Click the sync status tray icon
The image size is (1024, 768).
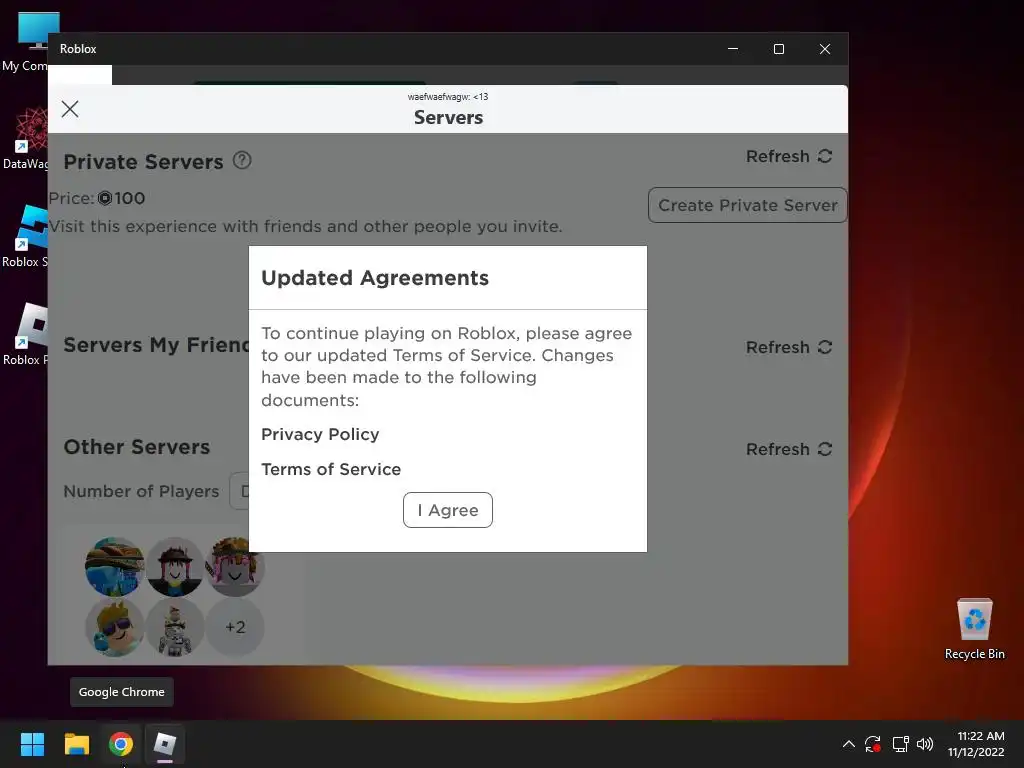coord(873,744)
